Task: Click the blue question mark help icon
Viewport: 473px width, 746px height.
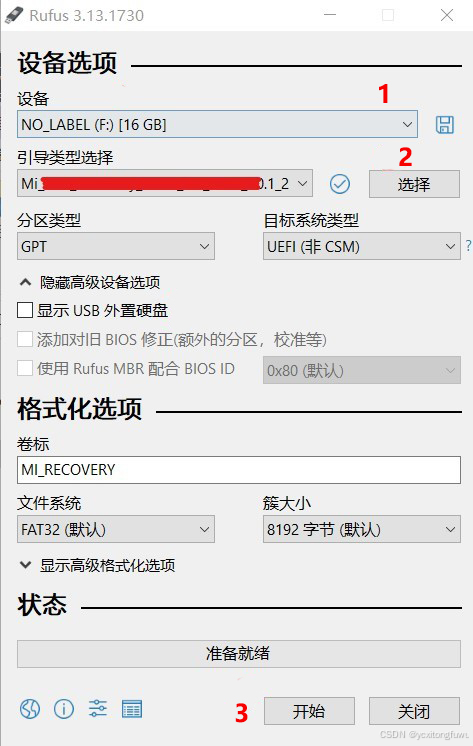Action: click(x=468, y=245)
